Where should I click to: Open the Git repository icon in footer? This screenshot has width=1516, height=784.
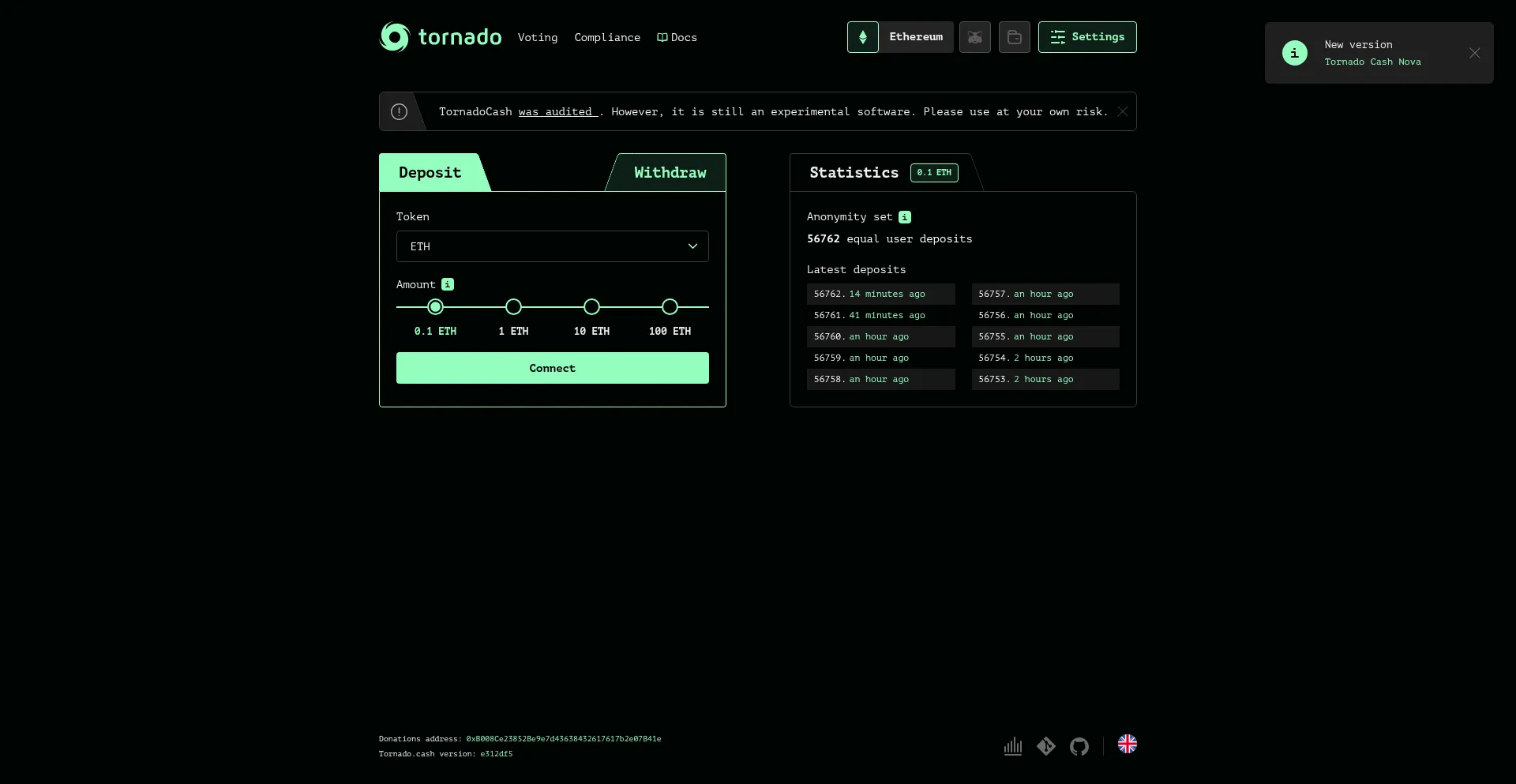tap(1046, 746)
